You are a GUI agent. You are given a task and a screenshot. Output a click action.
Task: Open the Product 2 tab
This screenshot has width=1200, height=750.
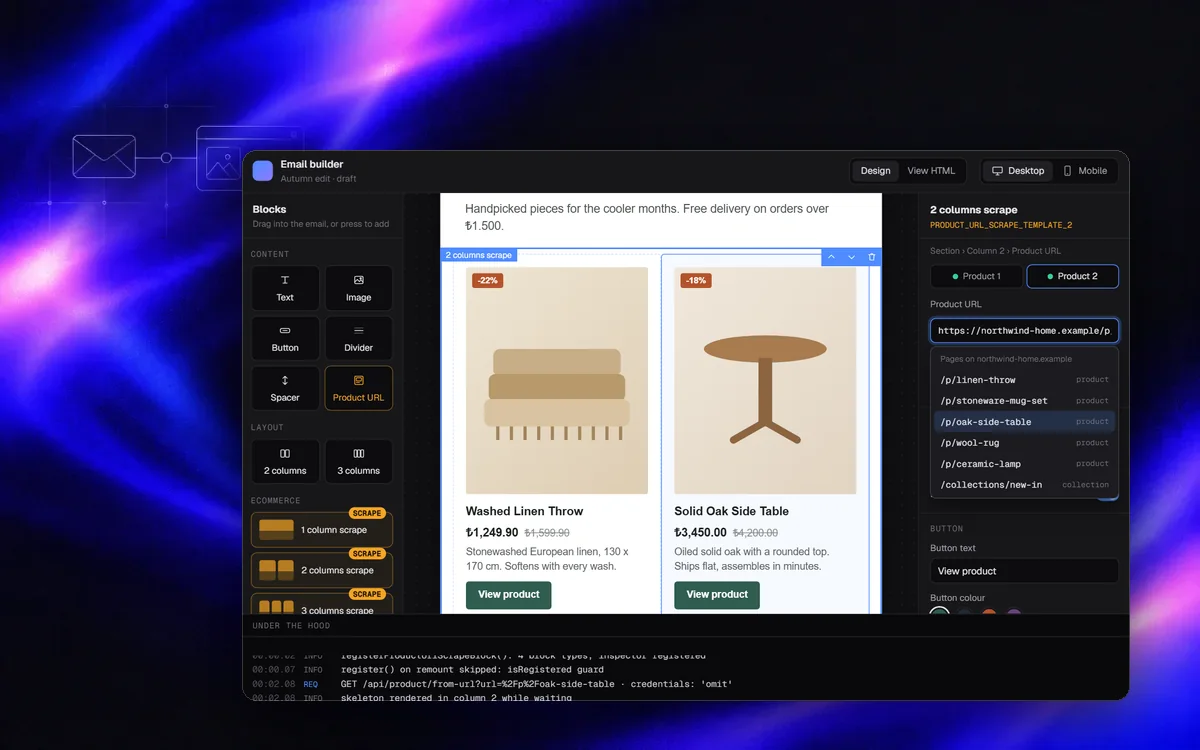coord(1073,276)
